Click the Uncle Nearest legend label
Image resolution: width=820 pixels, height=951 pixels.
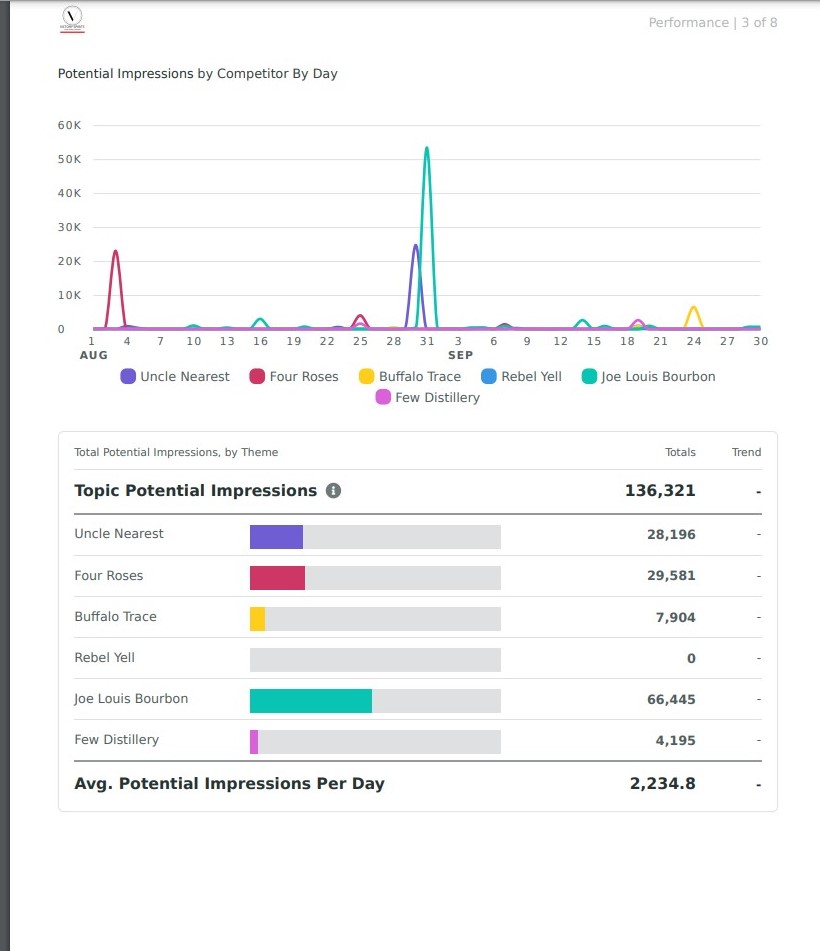point(185,377)
